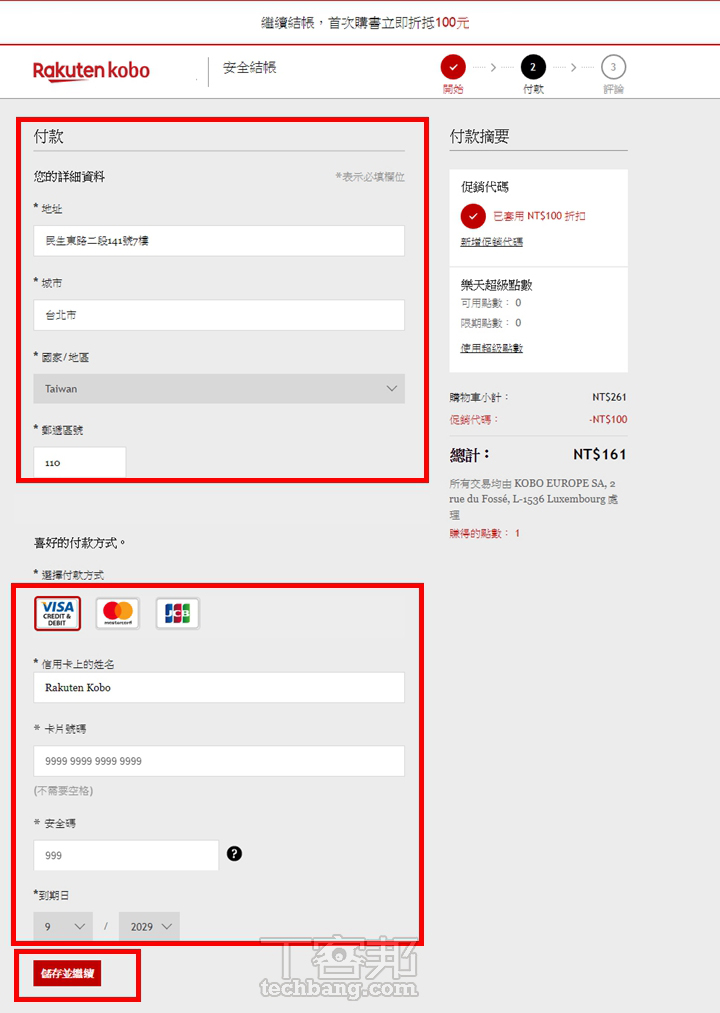
Task: Click the promo code applied checkmark icon
Action: click(x=473, y=216)
